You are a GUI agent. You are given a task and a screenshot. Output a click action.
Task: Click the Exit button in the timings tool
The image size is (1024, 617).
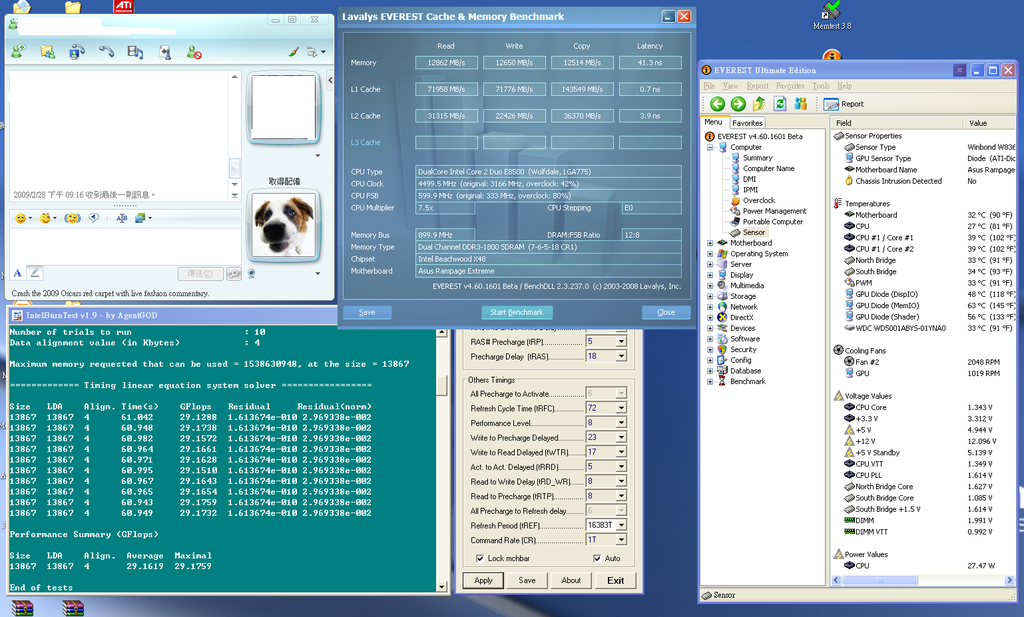click(x=615, y=580)
